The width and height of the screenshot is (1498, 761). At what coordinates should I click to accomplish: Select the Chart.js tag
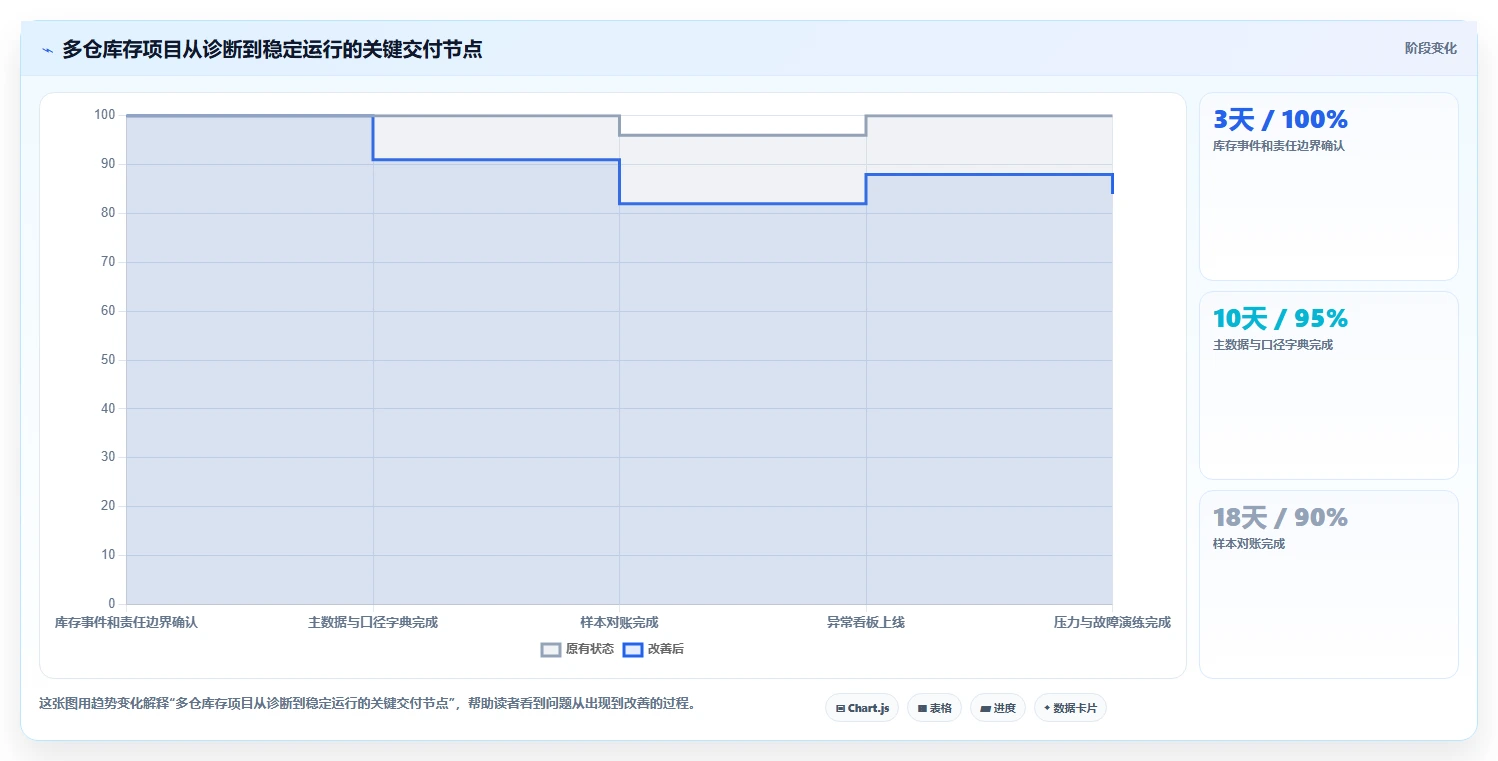(862, 708)
